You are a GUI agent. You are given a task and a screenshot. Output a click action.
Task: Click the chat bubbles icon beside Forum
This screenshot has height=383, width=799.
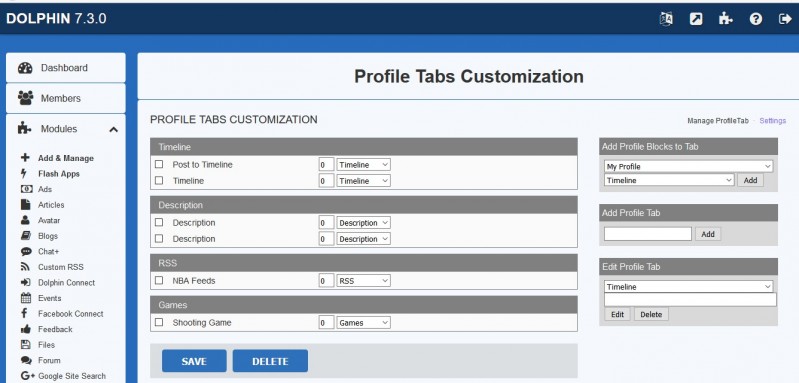26,360
